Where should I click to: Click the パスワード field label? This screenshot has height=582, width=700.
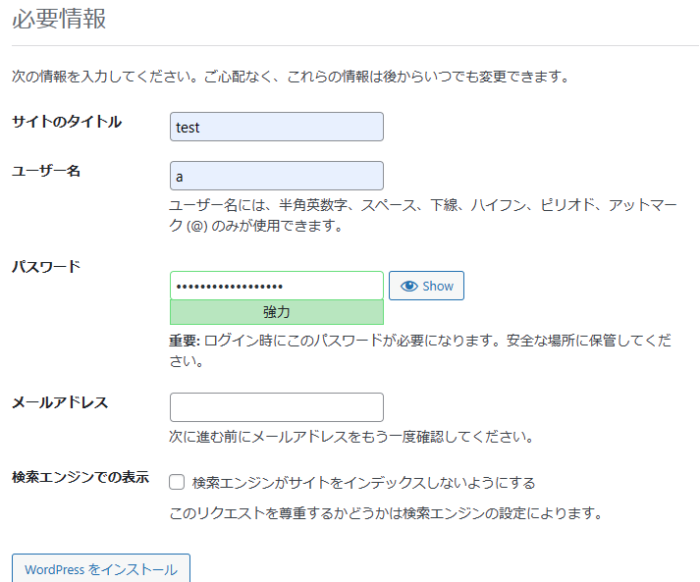pos(46,266)
